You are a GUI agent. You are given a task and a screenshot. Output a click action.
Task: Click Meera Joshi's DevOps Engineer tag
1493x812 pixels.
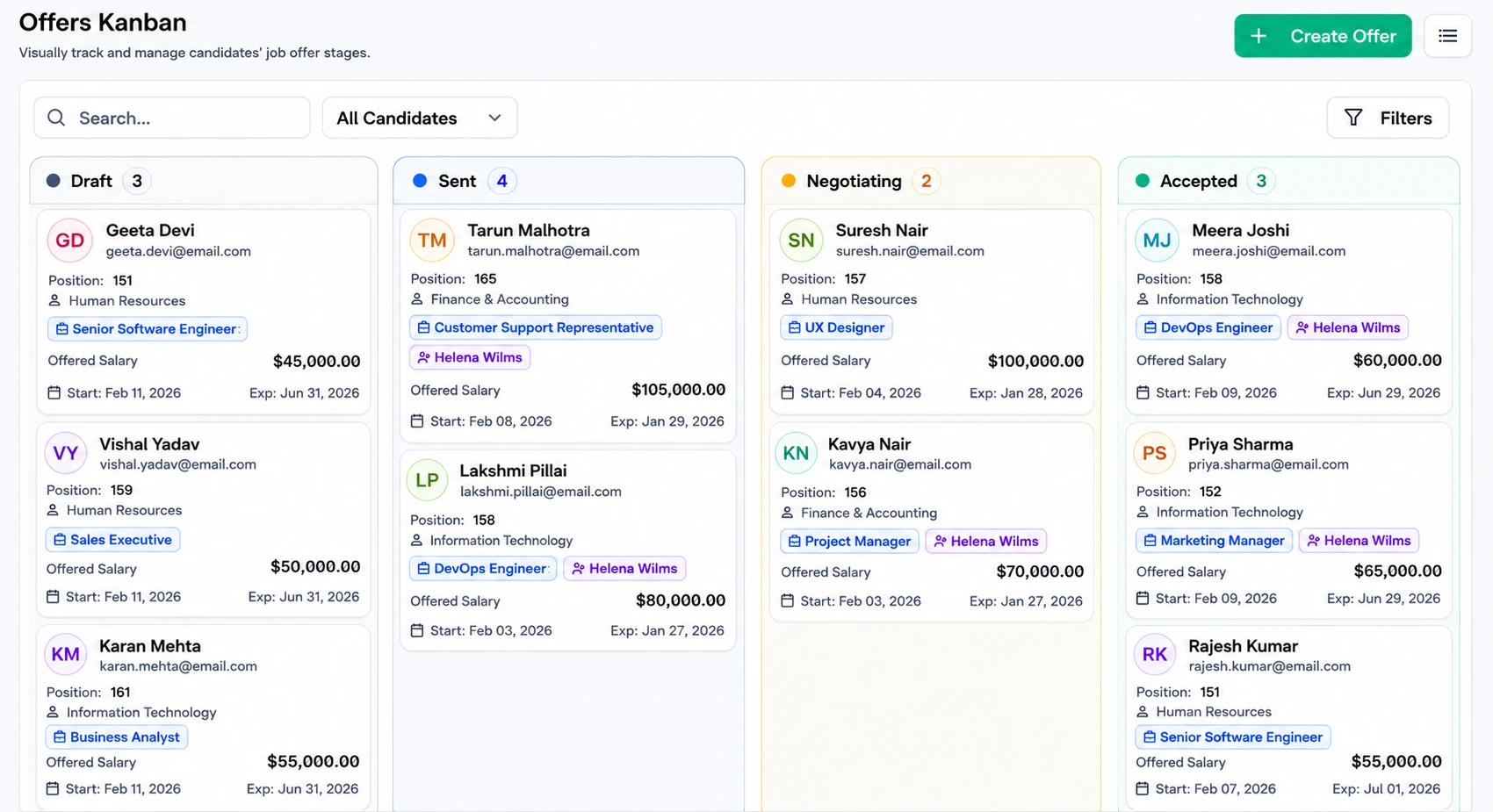tap(1208, 327)
